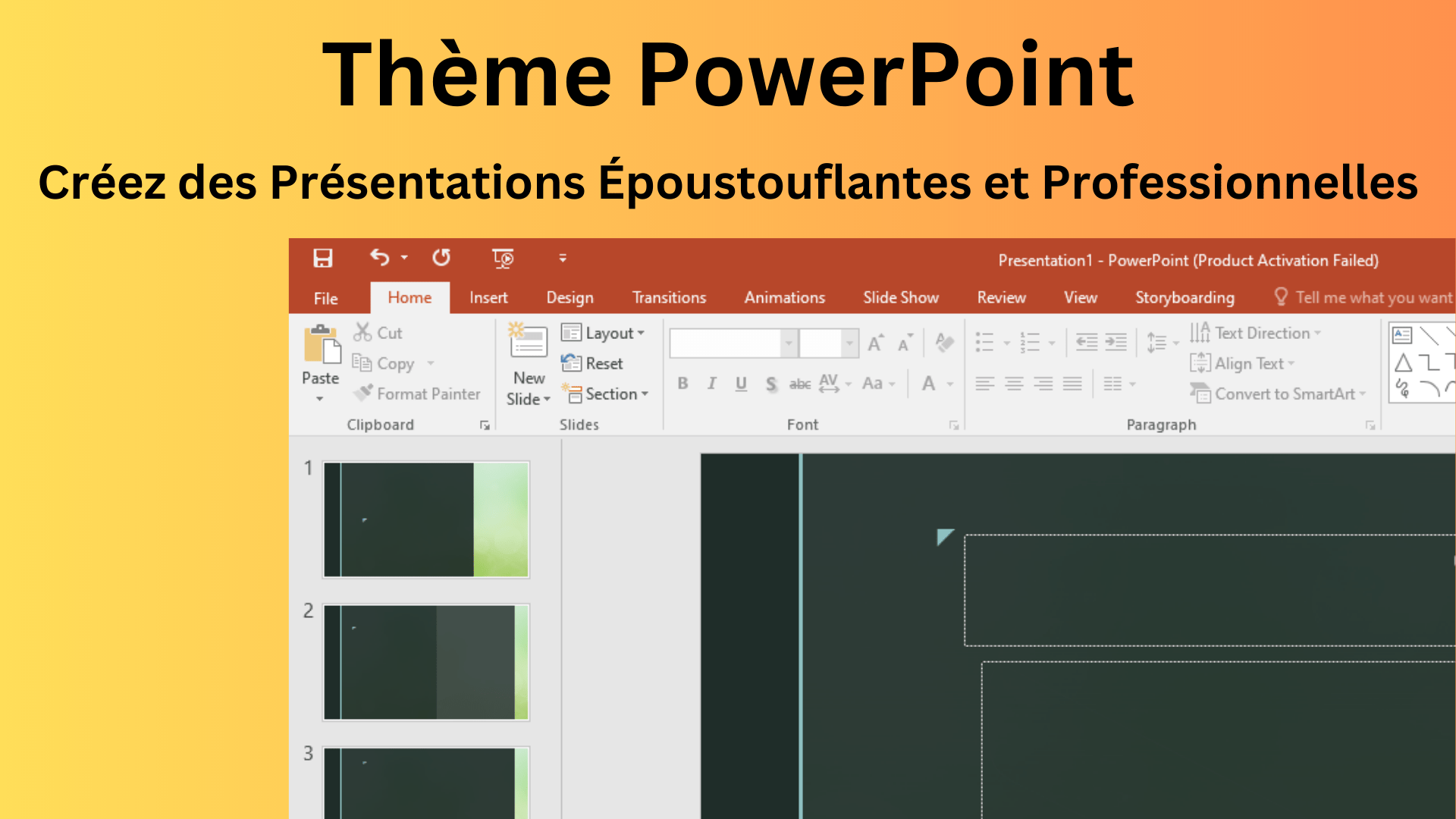1456x819 pixels.
Task: Toggle Bold formatting button
Action: pos(682,384)
